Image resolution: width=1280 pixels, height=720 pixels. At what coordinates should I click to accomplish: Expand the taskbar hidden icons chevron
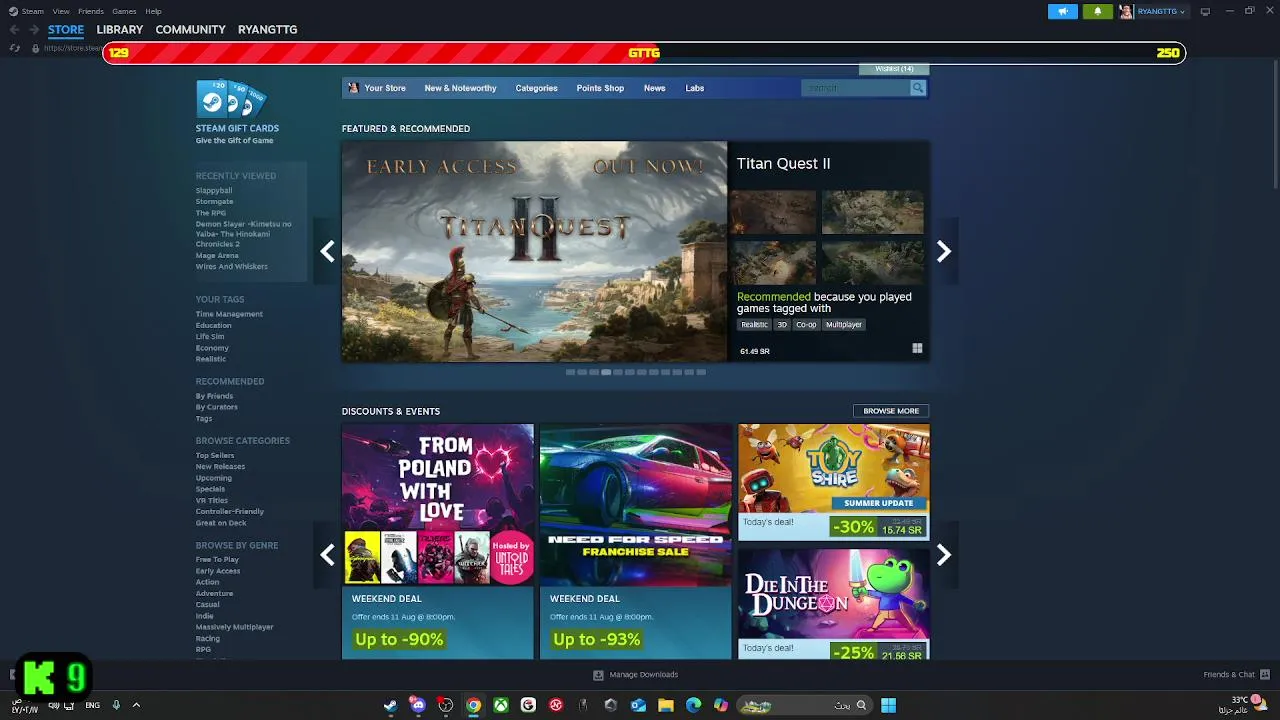pos(136,705)
